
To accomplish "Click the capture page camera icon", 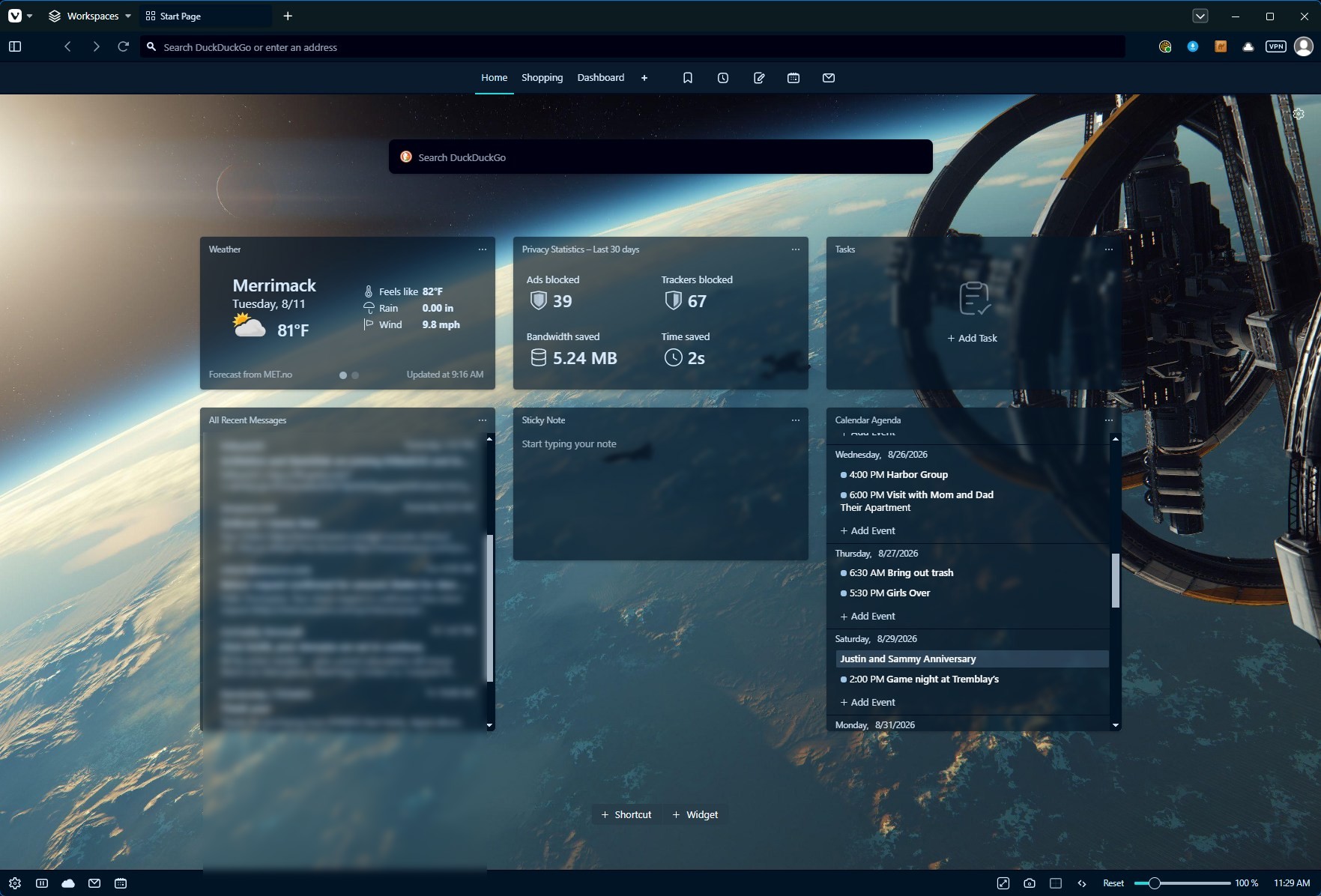I will tap(1030, 883).
